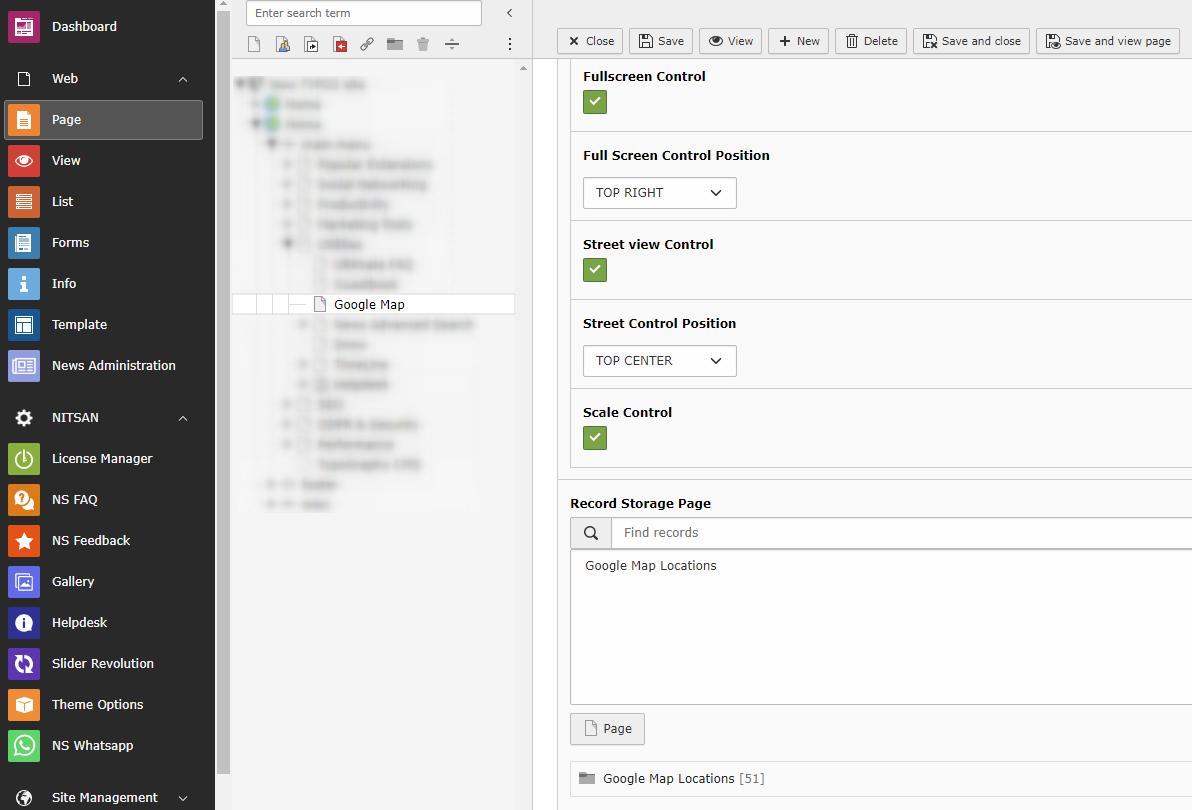The image size is (1192, 810).
Task: Click the shortcut page icon
Action: click(311, 44)
